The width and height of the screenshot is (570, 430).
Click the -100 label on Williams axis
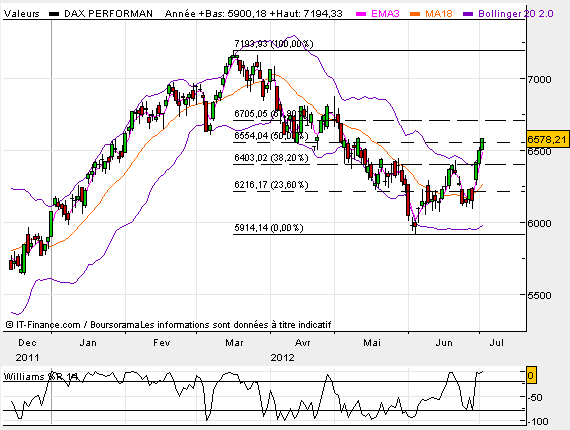click(537, 422)
